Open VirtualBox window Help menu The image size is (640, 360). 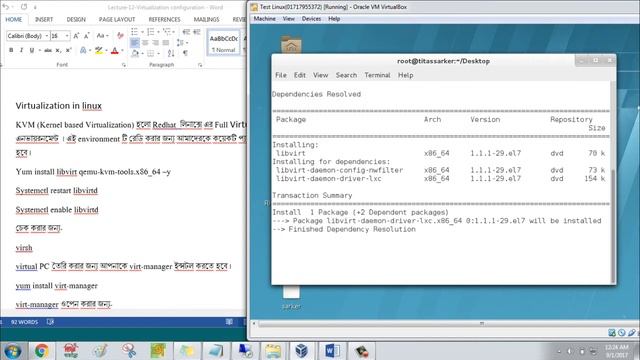coord(334,19)
